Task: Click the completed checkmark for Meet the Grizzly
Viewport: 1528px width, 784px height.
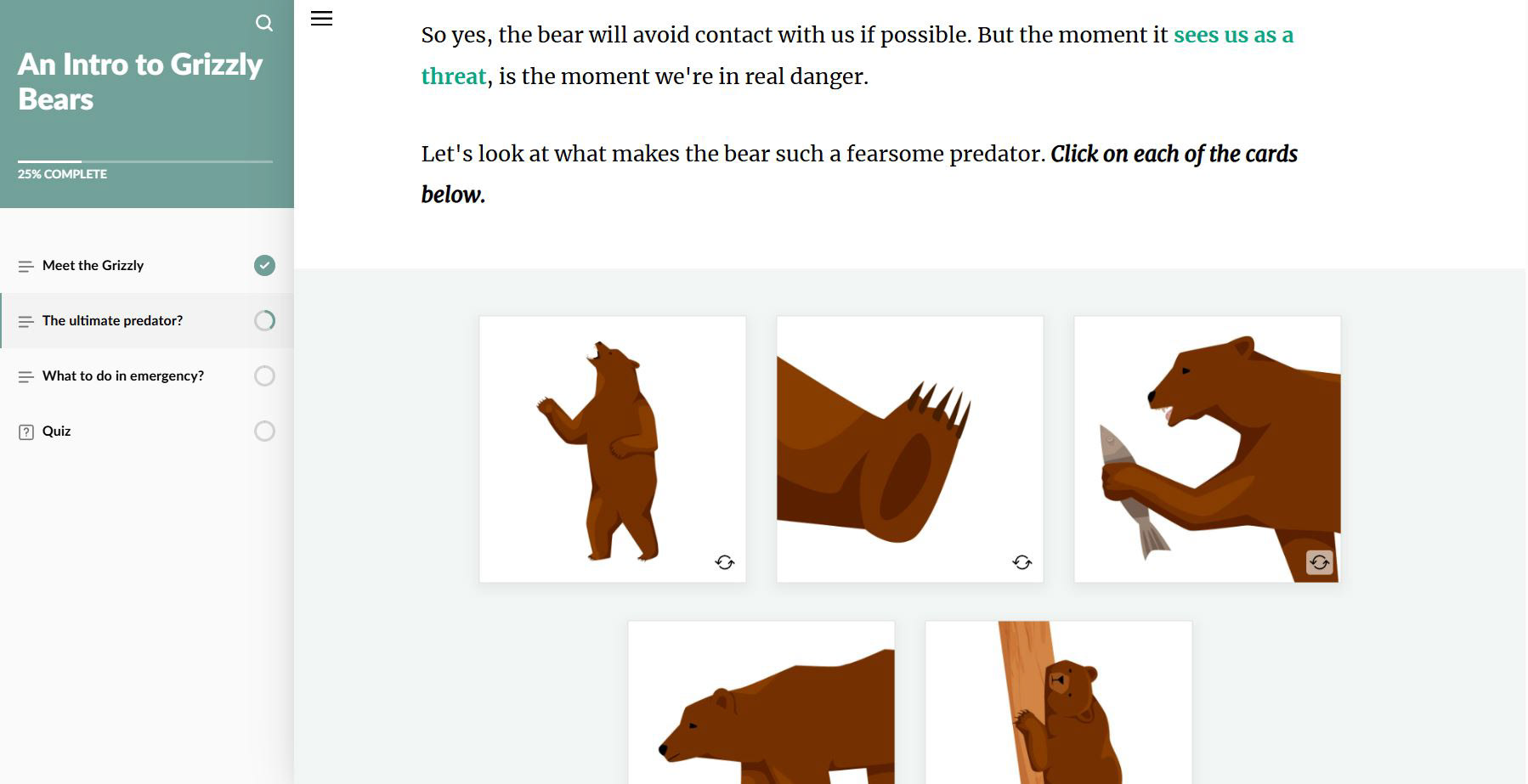Action: coord(264,266)
